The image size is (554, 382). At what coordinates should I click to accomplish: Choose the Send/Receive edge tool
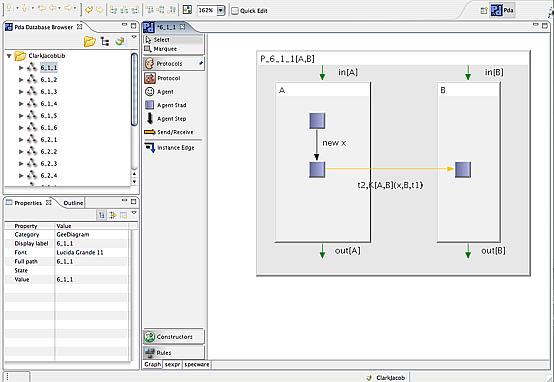[169, 132]
